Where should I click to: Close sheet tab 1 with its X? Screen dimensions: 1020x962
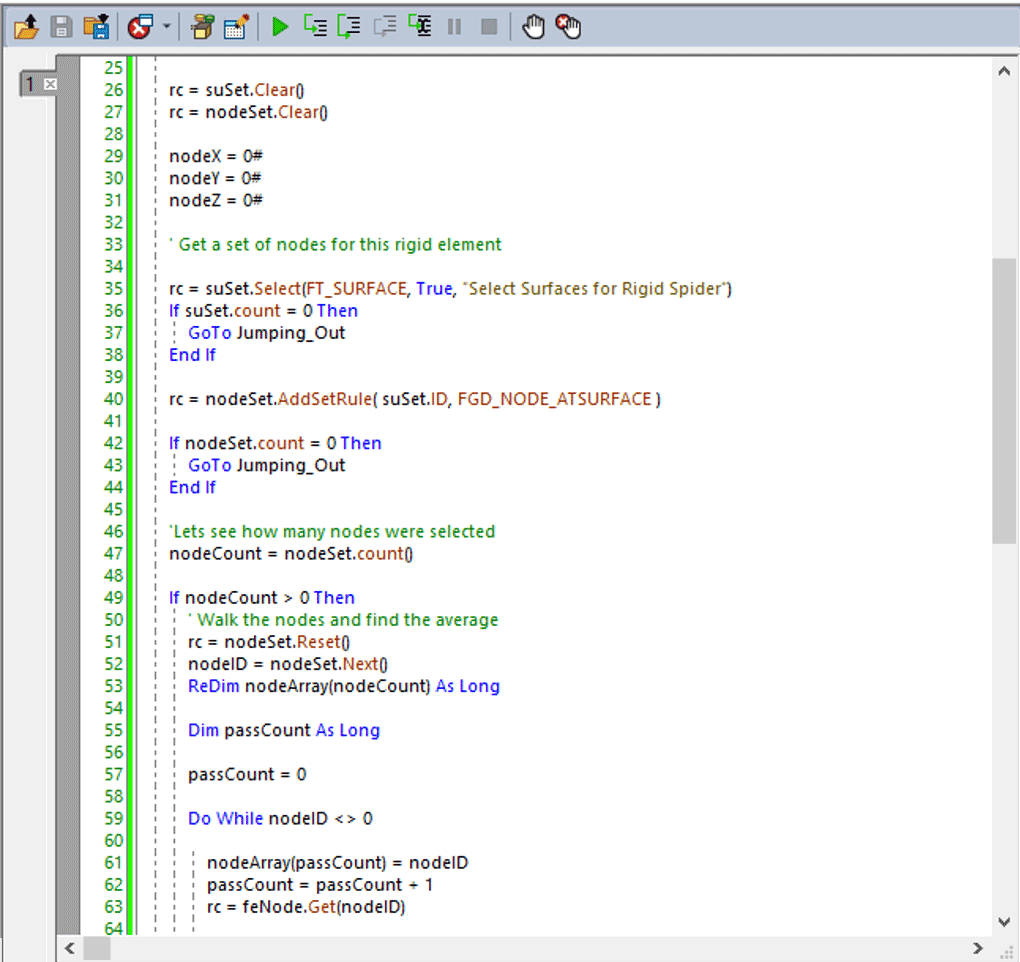(50, 84)
